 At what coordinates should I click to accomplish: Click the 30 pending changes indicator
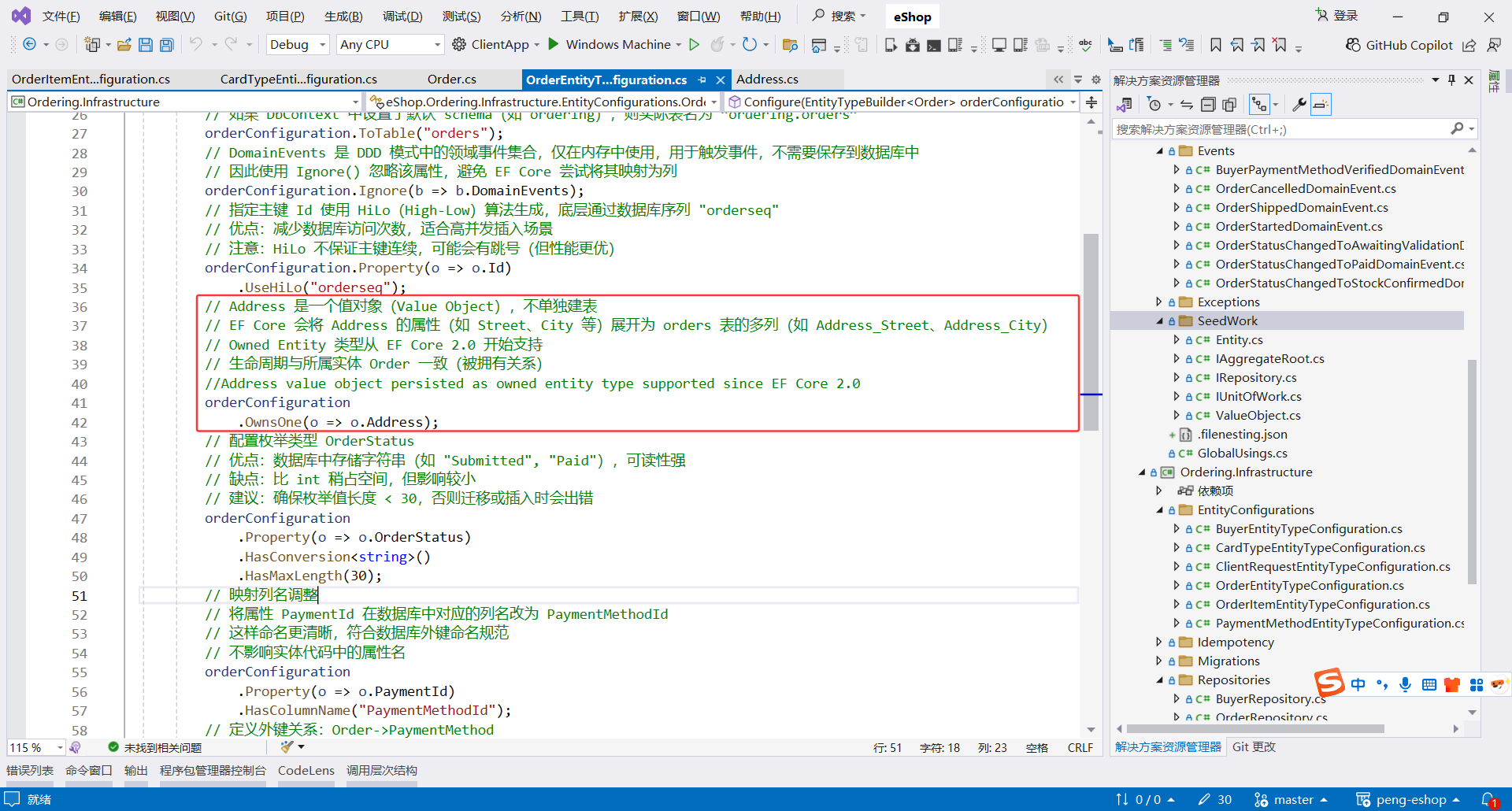pyautogui.click(x=1215, y=800)
